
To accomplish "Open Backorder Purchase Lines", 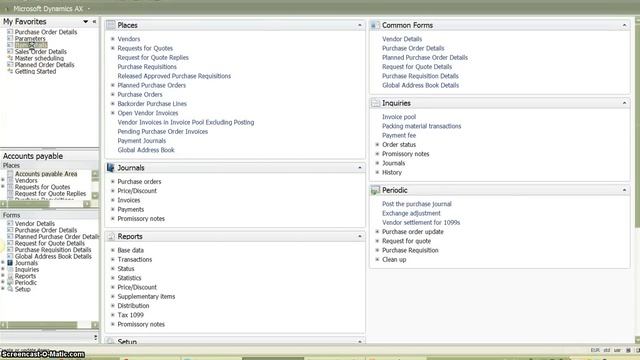I will 152,104.
